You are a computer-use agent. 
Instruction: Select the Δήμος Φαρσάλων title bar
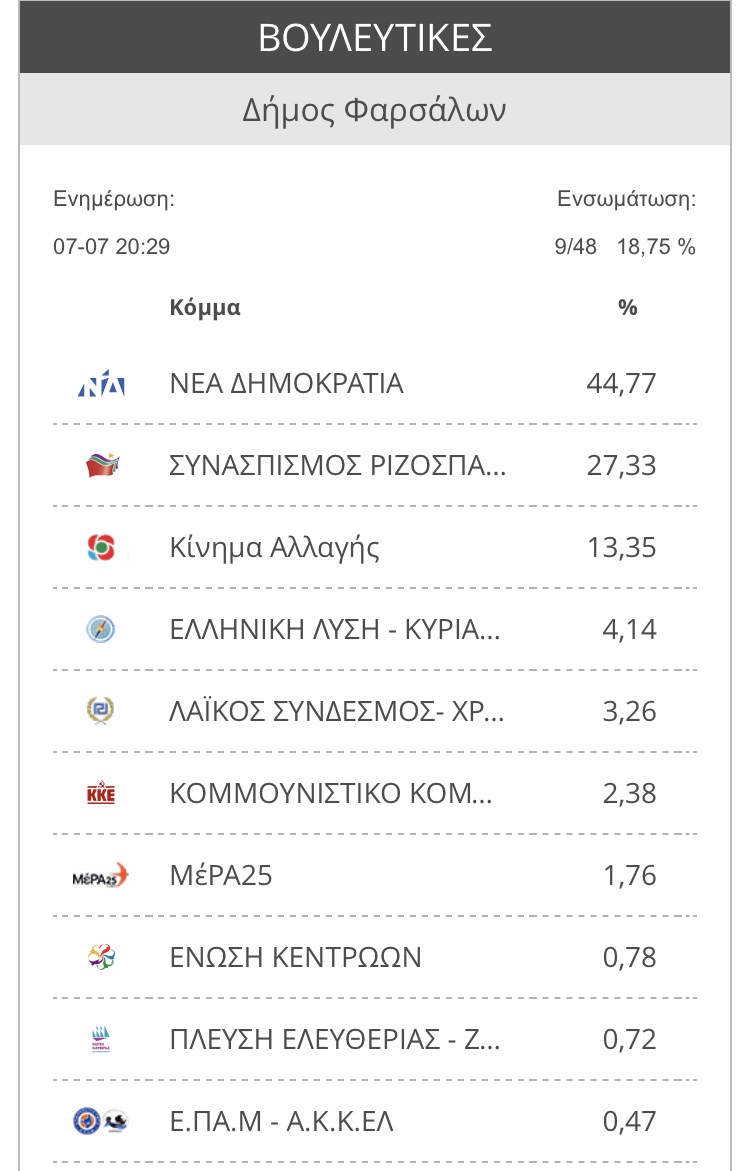click(x=375, y=109)
